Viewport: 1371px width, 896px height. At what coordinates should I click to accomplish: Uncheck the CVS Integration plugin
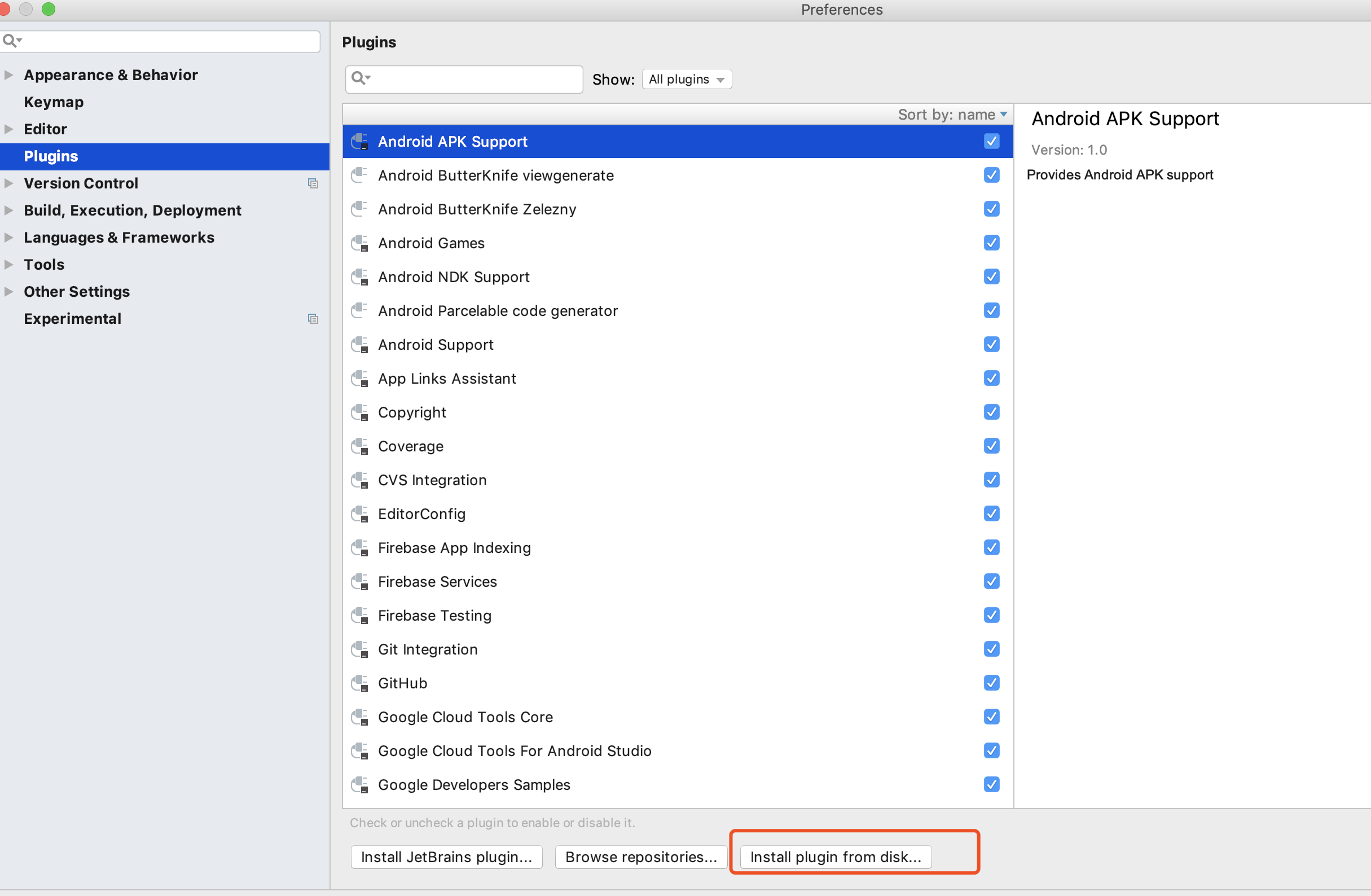[x=991, y=480]
